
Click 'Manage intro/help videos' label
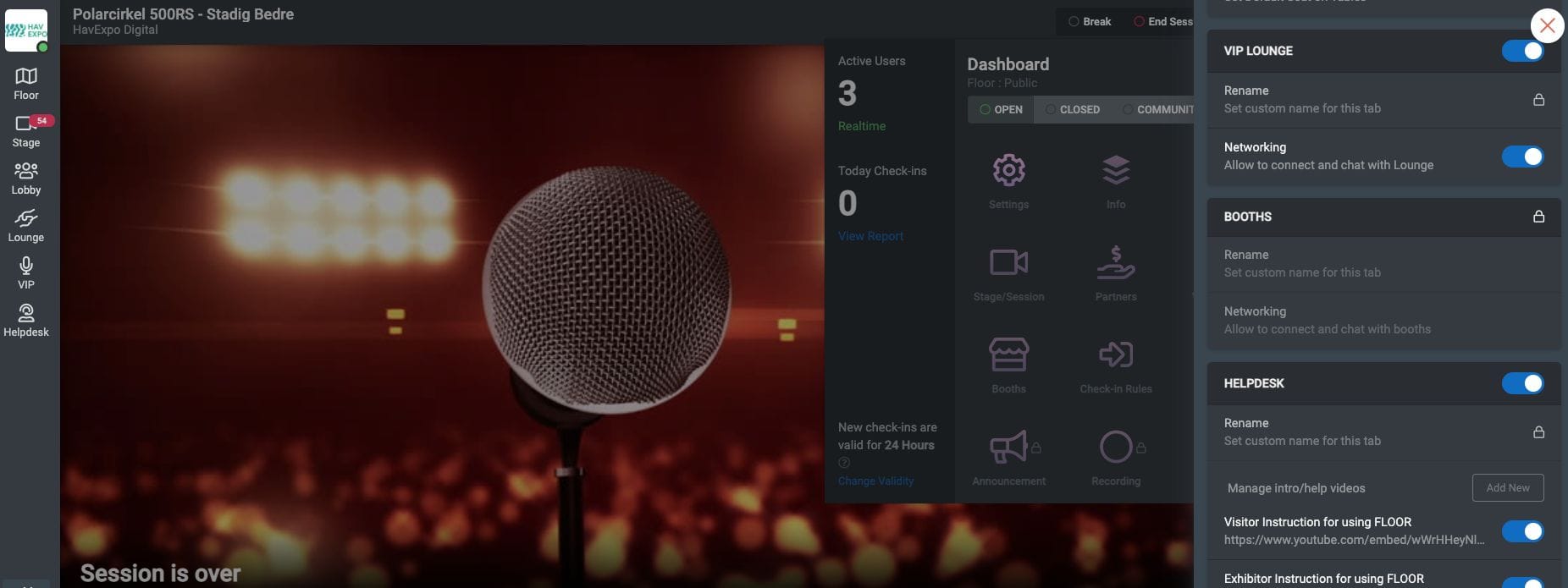[x=1296, y=488]
